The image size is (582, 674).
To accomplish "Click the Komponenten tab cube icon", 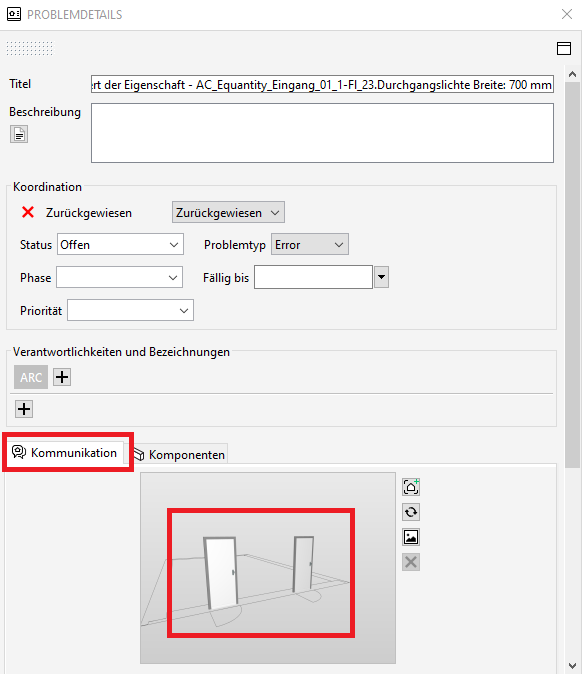I will pyautogui.click(x=138, y=454).
